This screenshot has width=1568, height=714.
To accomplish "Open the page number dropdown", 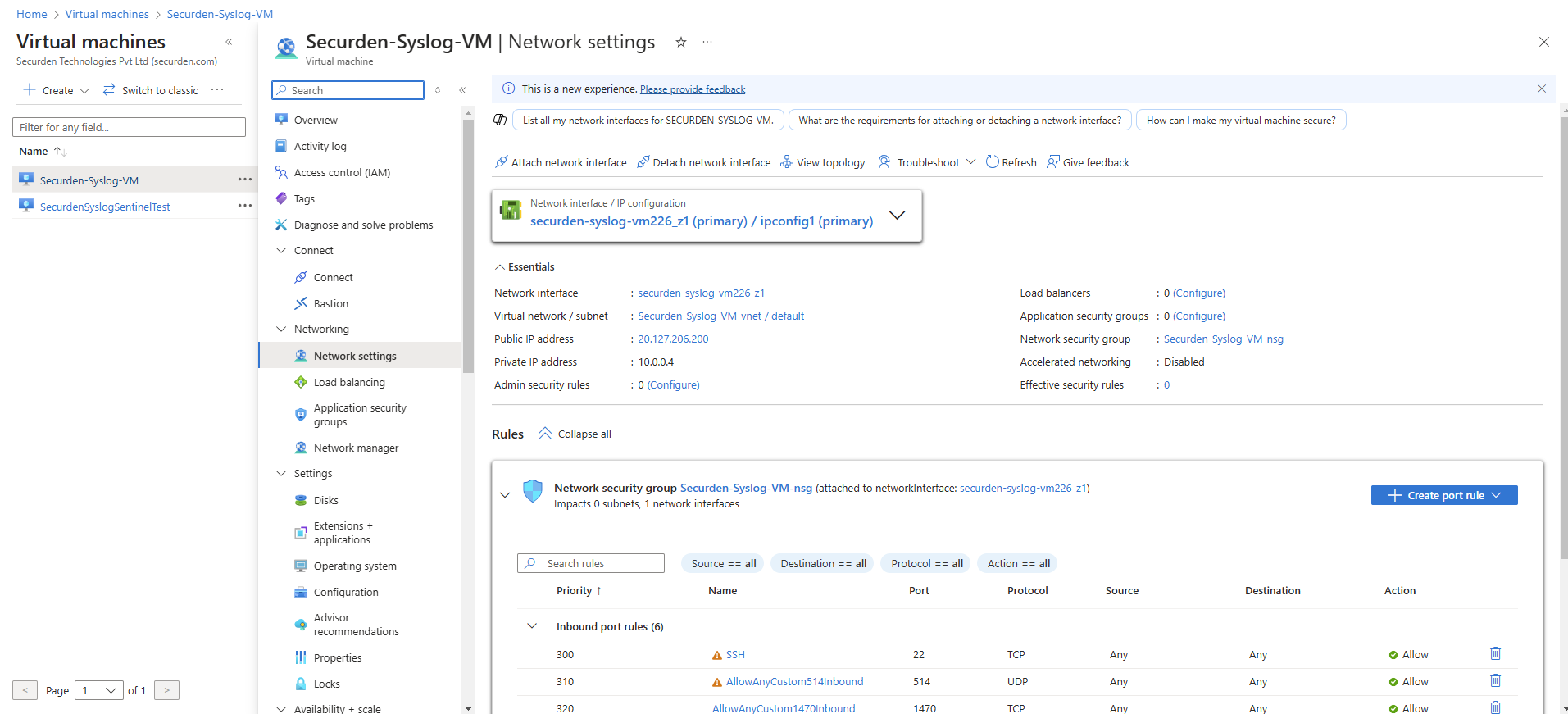I will (x=99, y=690).
